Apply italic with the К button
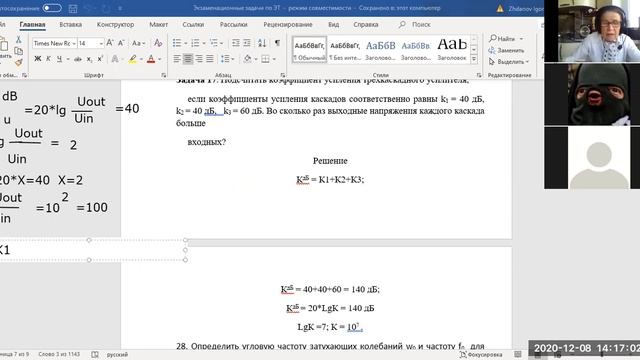This screenshot has width=640, height=360. coord(48,59)
